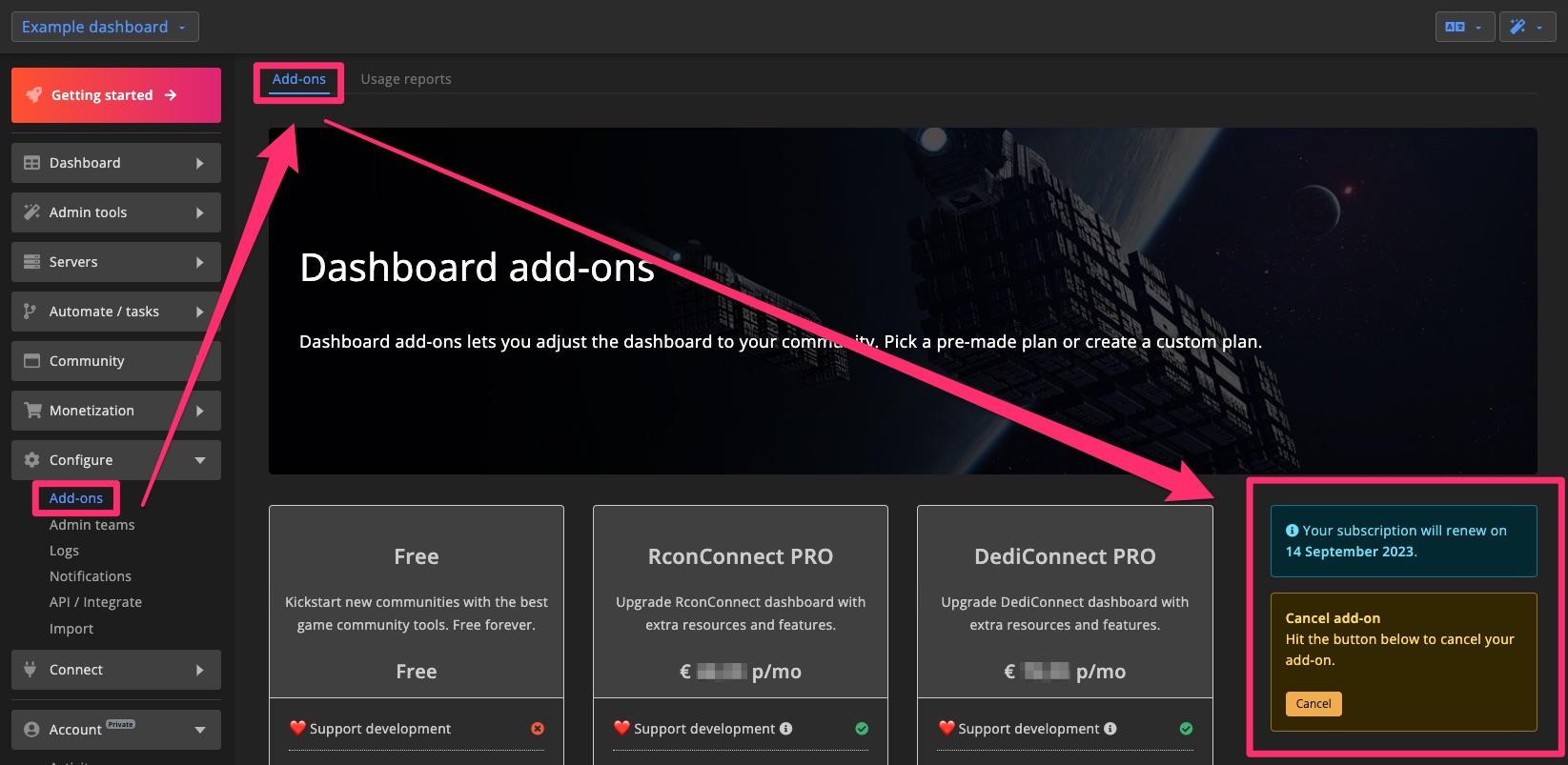Screen dimensions: 1568x765
Task: Open Logs under Configure
Action: (64, 551)
